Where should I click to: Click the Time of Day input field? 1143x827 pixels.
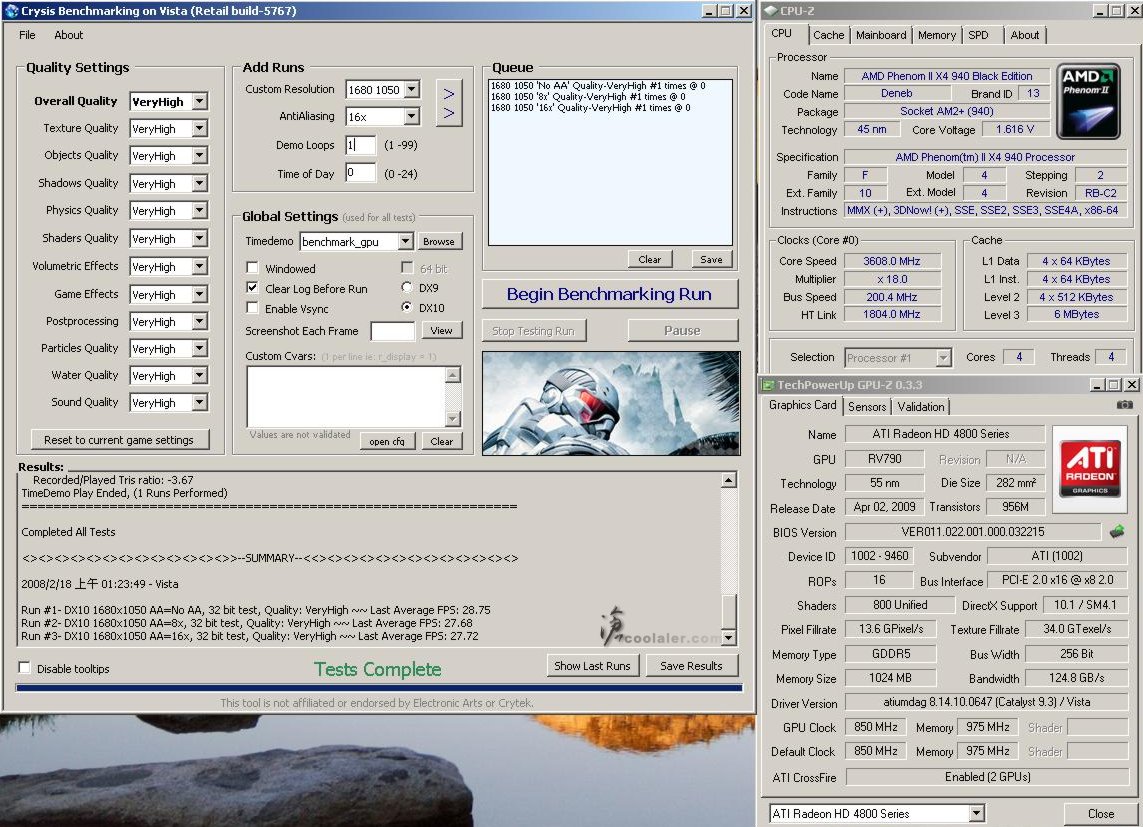click(360, 173)
